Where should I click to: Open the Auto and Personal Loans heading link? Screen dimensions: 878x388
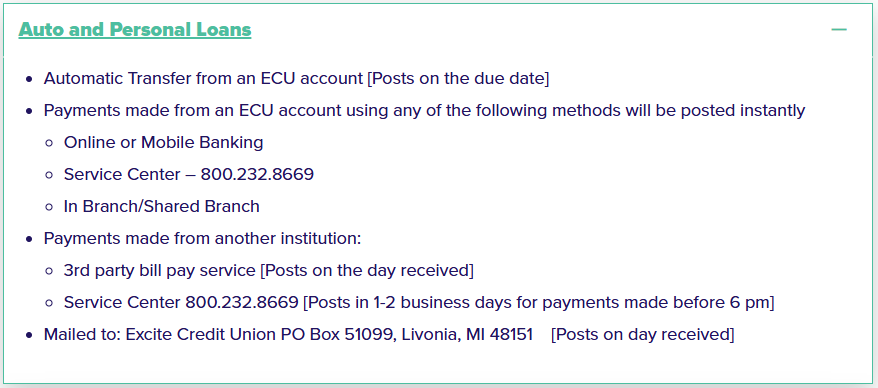pyautogui.click(x=135, y=30)
